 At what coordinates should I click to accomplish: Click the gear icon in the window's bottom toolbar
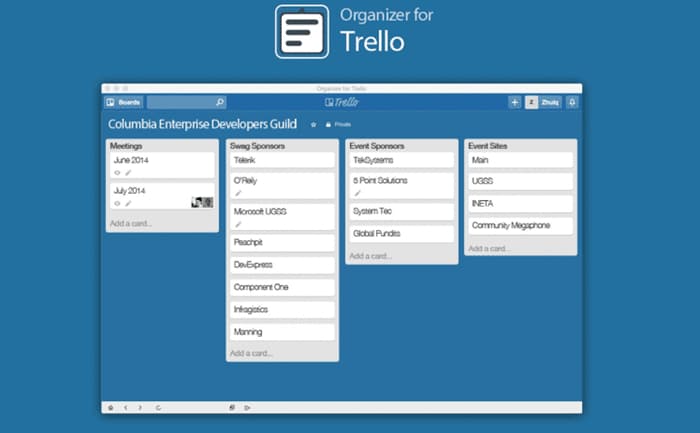tap(111, 408)
